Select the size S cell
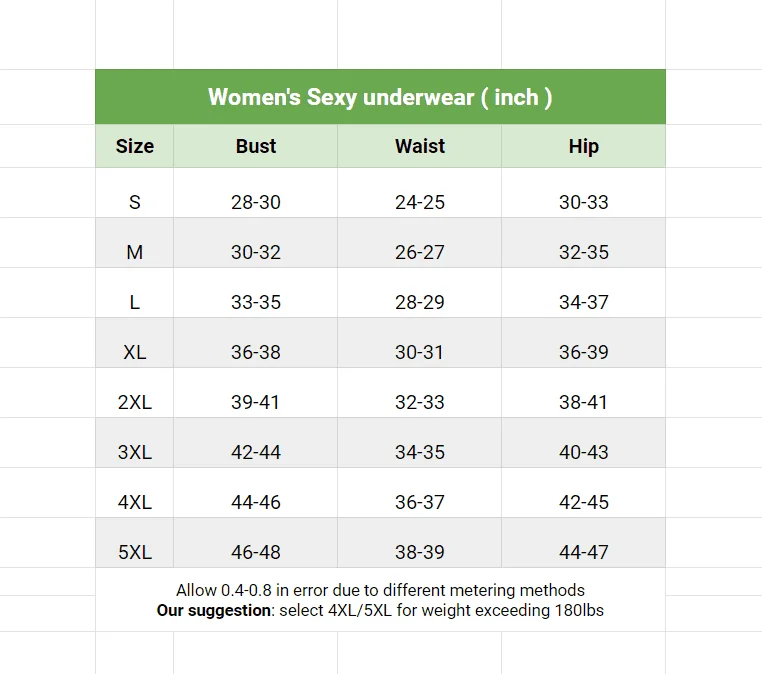762x674 pixels. click(x=135, y=202)
